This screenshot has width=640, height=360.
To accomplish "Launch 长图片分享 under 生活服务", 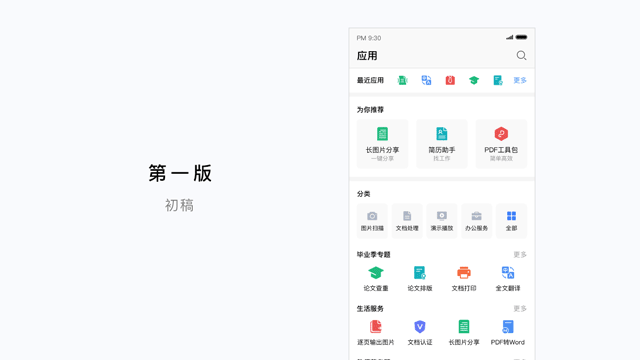I will (464, 333).
